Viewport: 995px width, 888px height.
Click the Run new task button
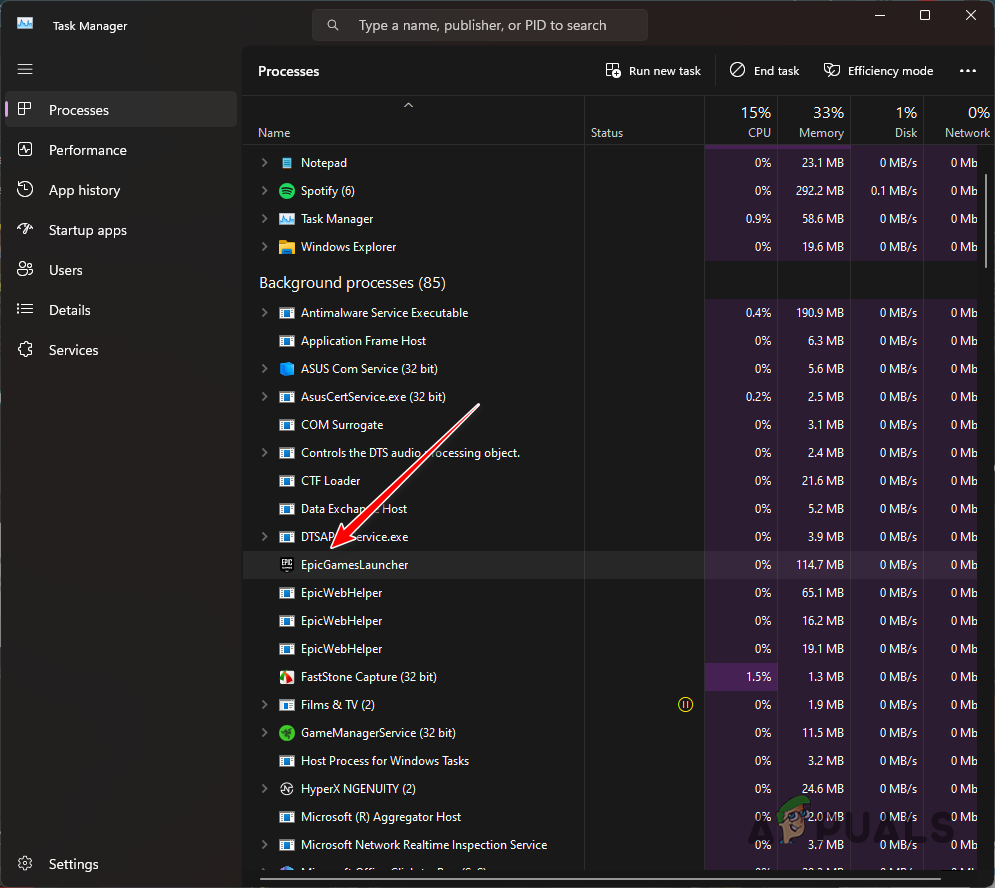652,70
